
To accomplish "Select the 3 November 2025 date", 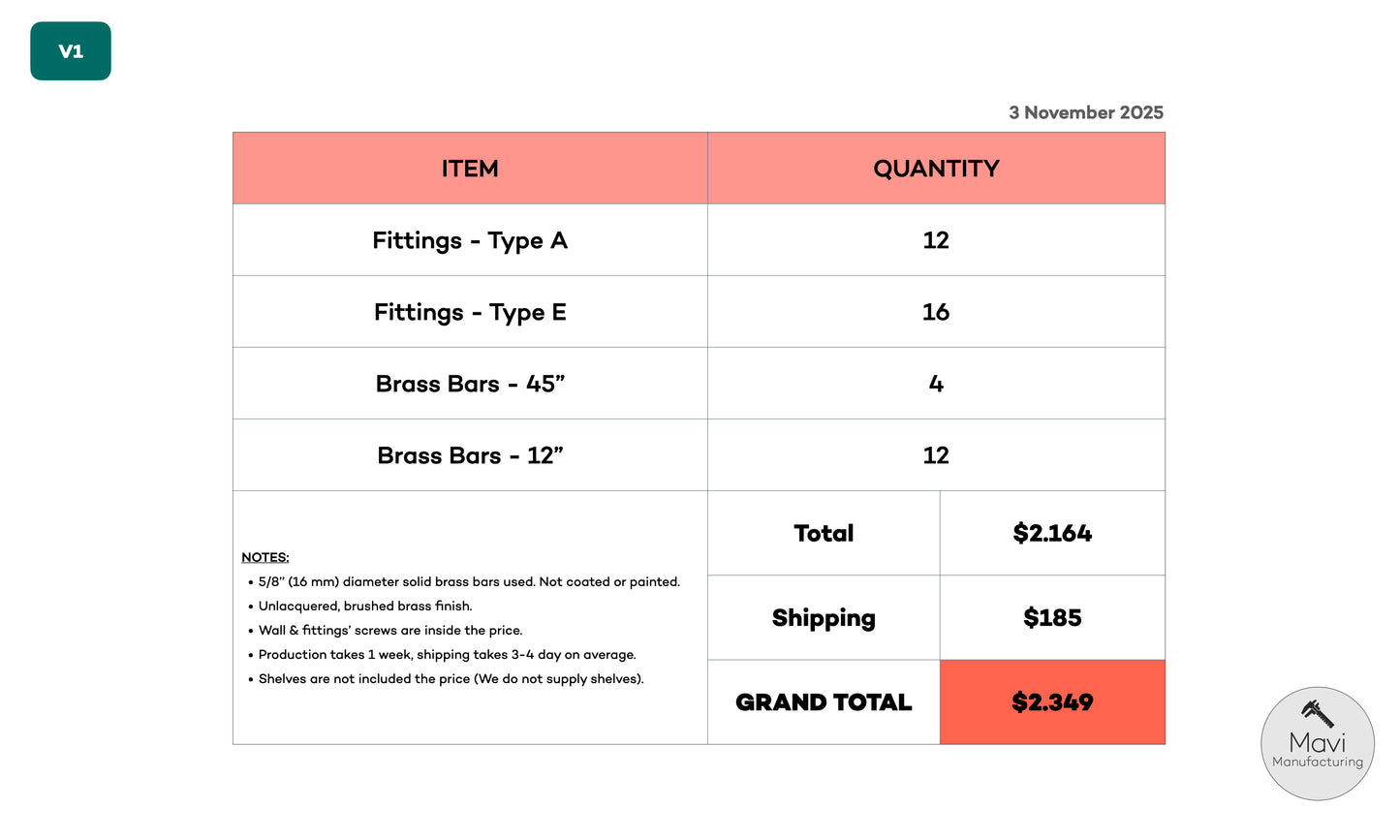I will pos(1085,112).
